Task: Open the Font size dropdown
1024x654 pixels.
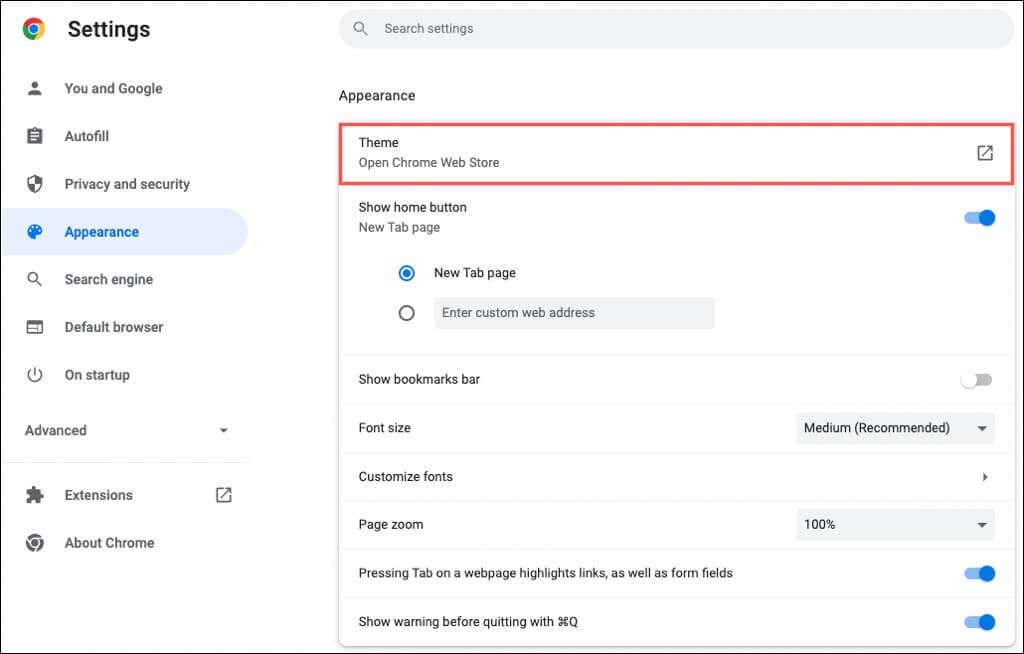Action: pos(894,428)
